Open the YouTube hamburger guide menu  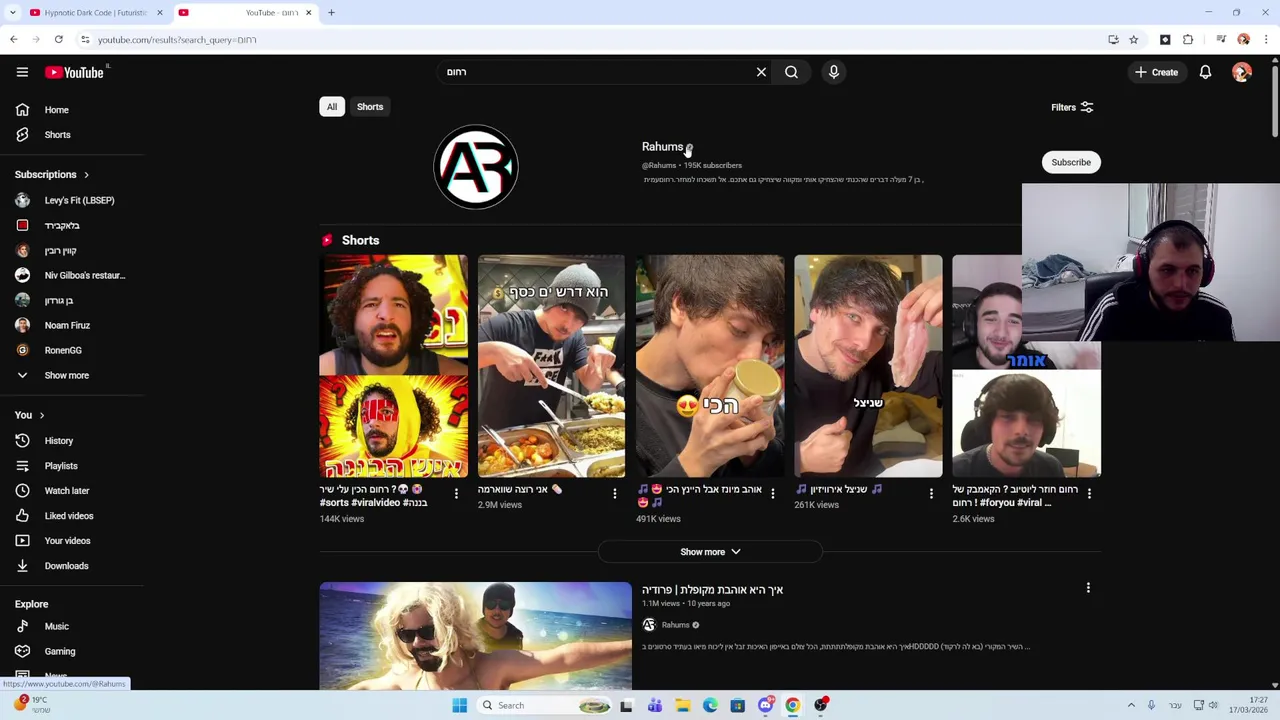tap(22, 72)
